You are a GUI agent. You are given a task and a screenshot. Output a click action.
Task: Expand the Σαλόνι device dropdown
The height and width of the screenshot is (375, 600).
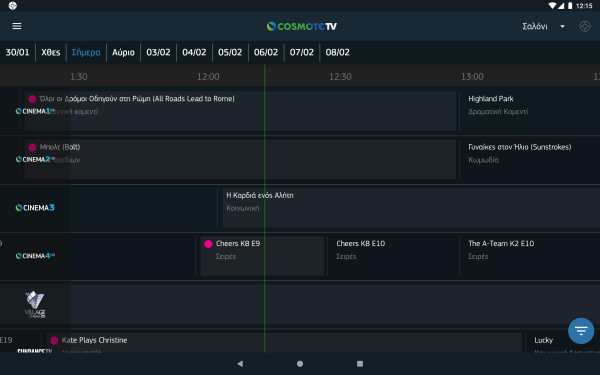(x=543, y=26)
